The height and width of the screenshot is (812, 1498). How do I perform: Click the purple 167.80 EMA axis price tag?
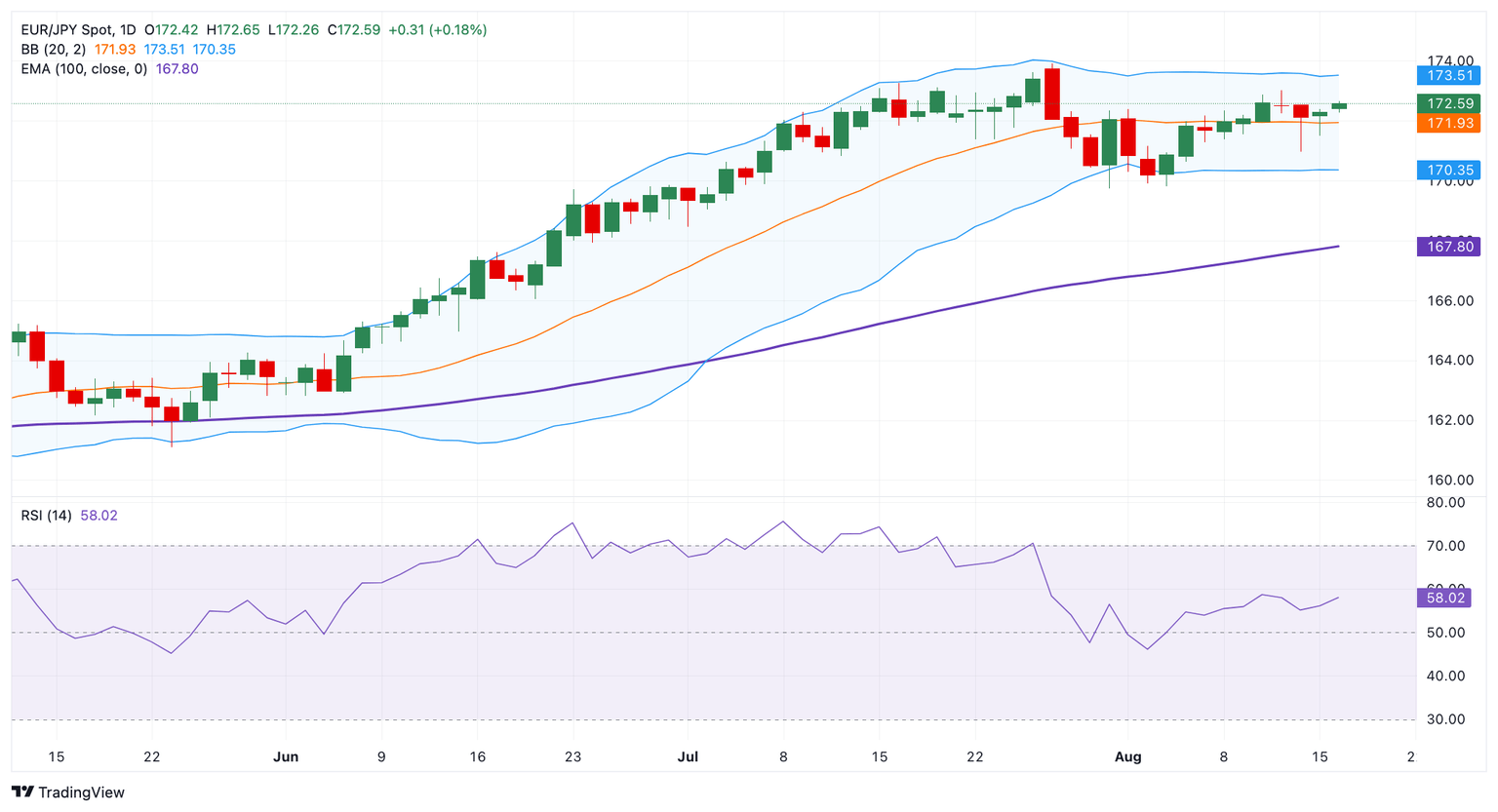1448,248
